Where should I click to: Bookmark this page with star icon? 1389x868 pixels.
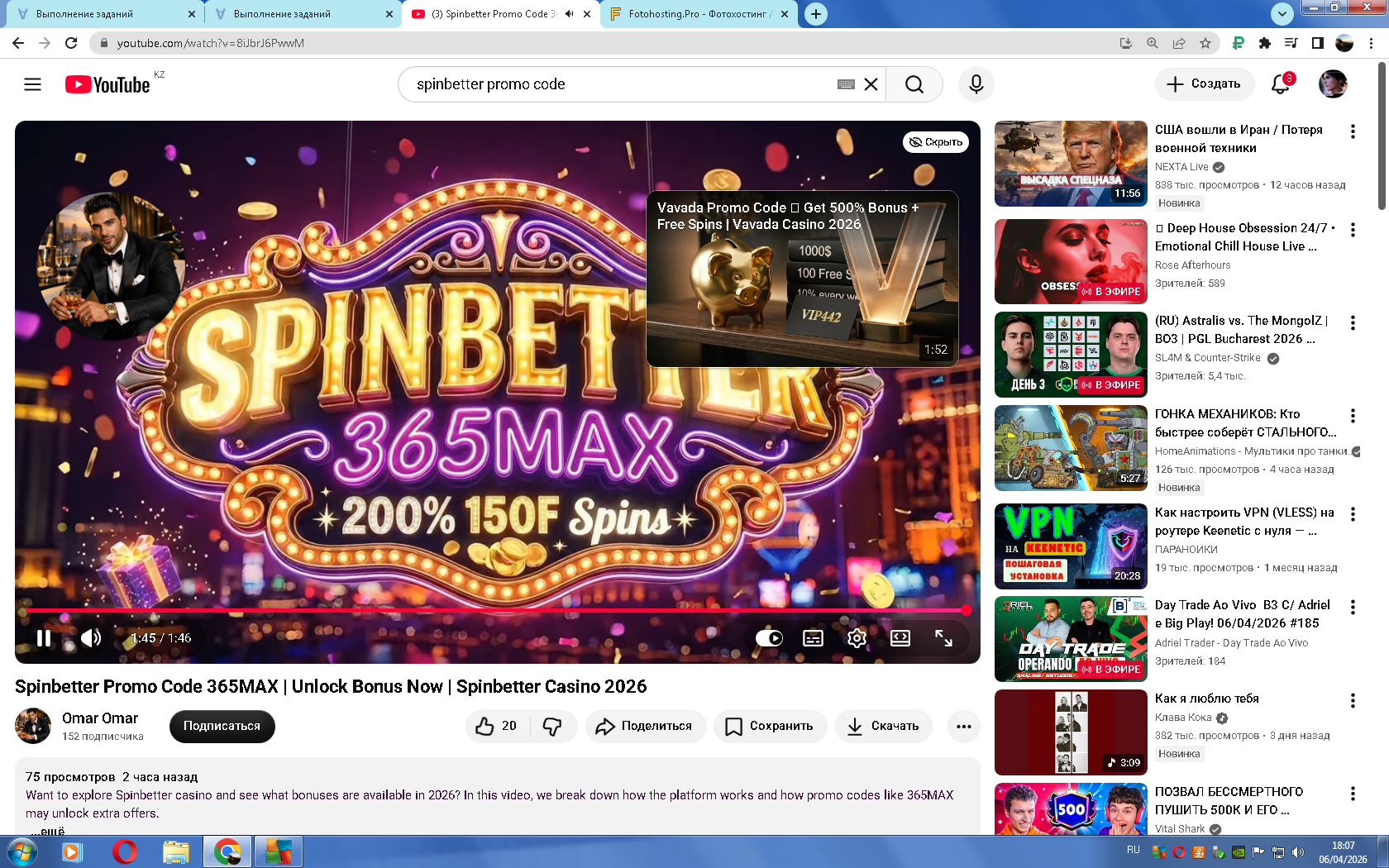click(1205, 43)
